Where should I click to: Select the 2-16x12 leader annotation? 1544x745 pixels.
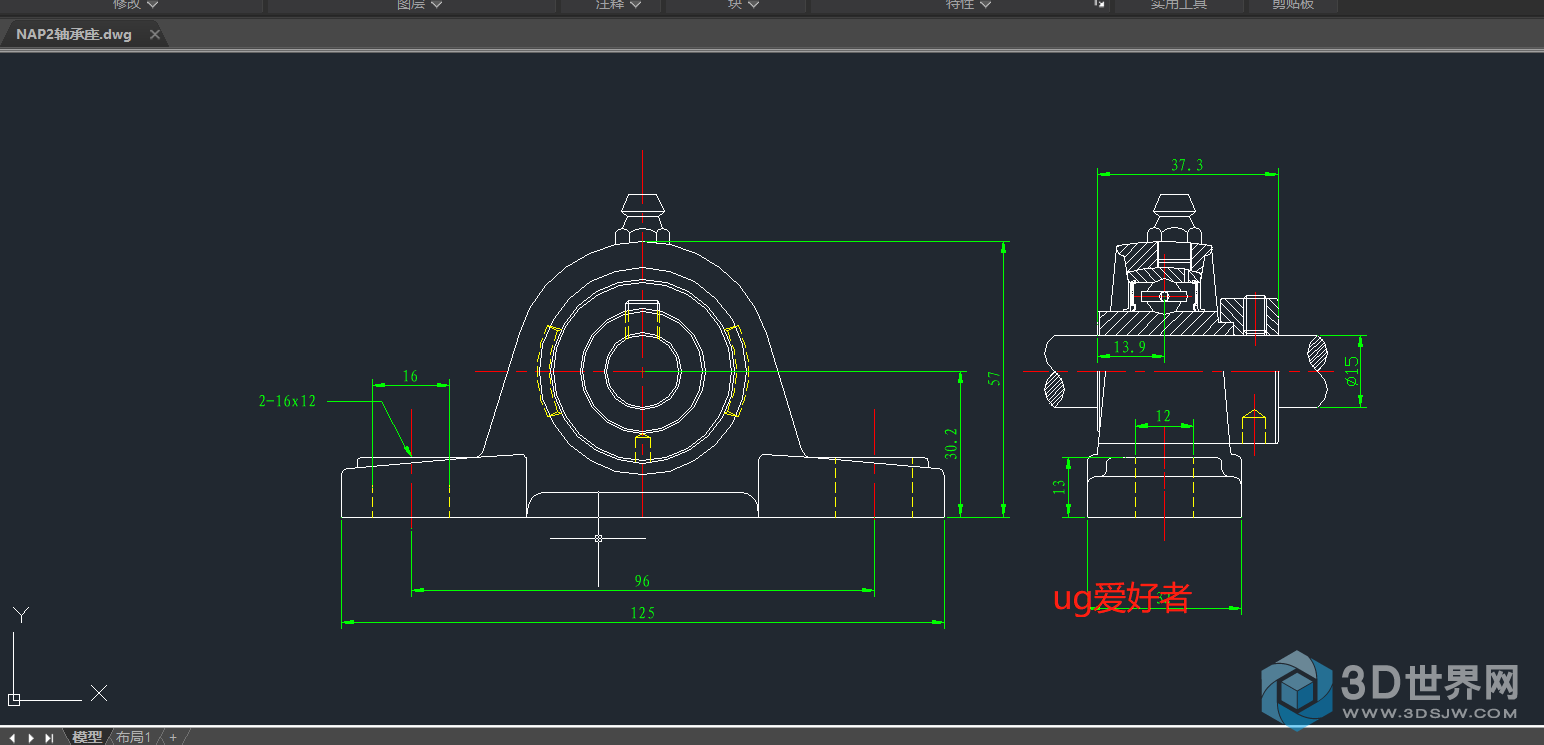[x=287, y=401]
